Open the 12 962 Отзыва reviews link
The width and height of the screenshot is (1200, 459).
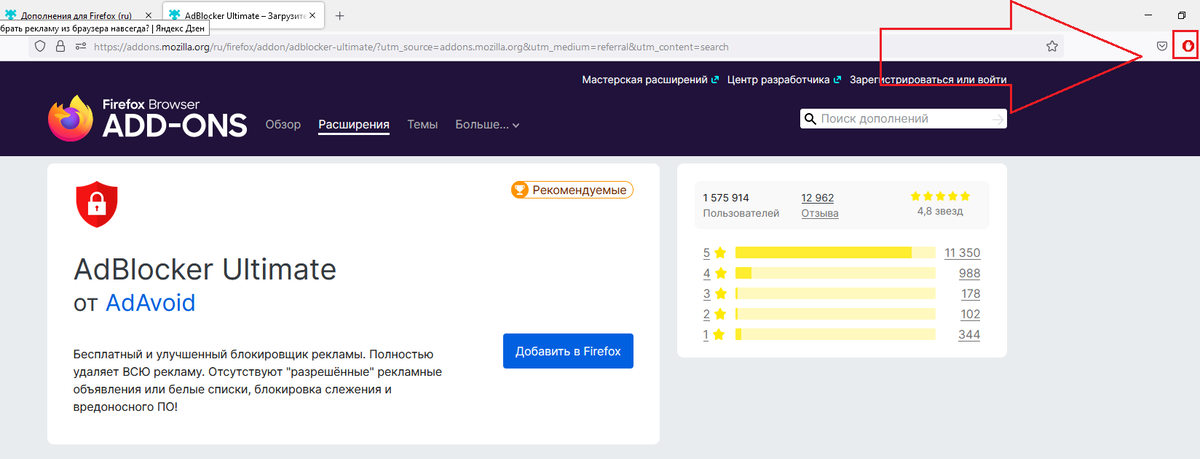coord(820,205)
